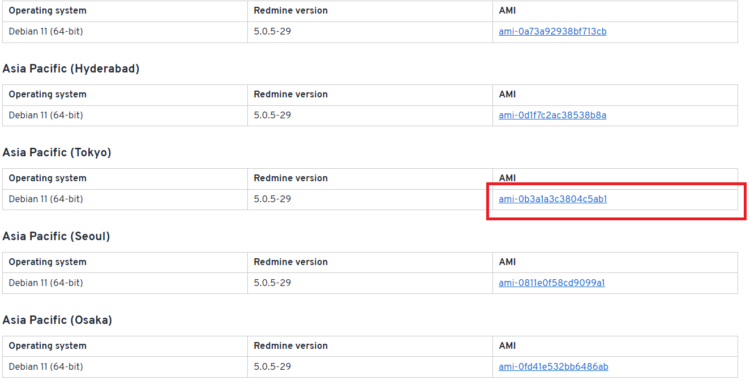750x380 pixels.
Task: Open Tokyo AMI link ami-0b3a1a3c3804c5ab1
Action: click(552, 199)
